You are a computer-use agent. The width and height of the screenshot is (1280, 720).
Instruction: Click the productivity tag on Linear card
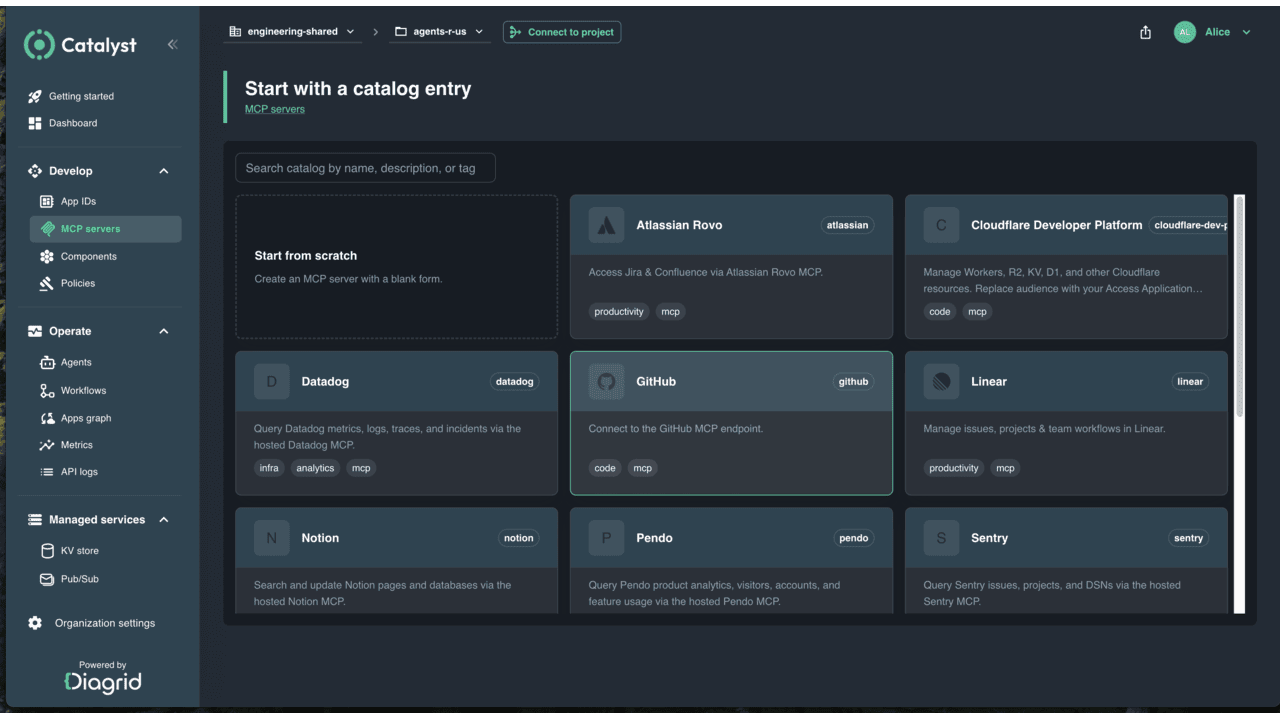click(954, 468)
